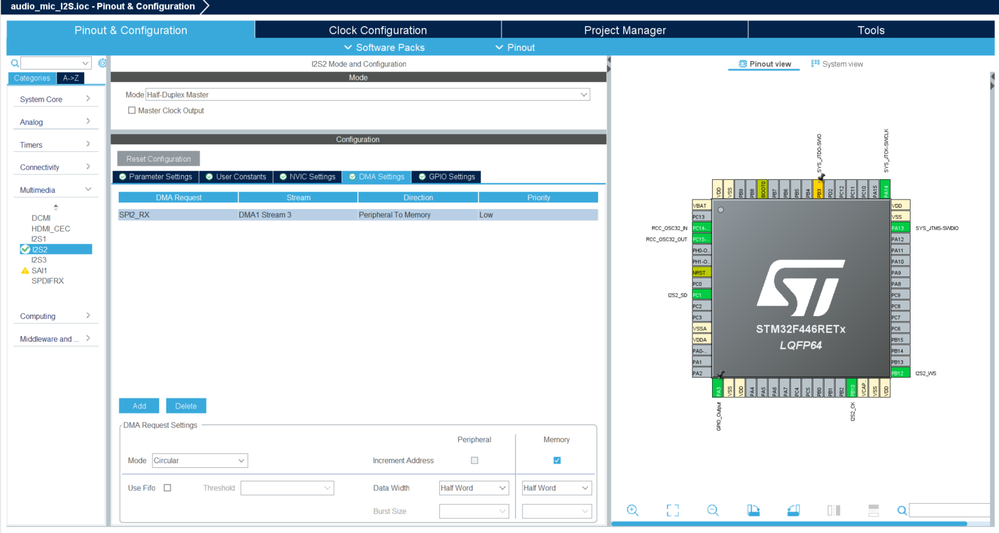The height and width of the screenshot is (533, 999).
Task: Open the Parameter Settings tab
Action: click(x=155, y=177)
